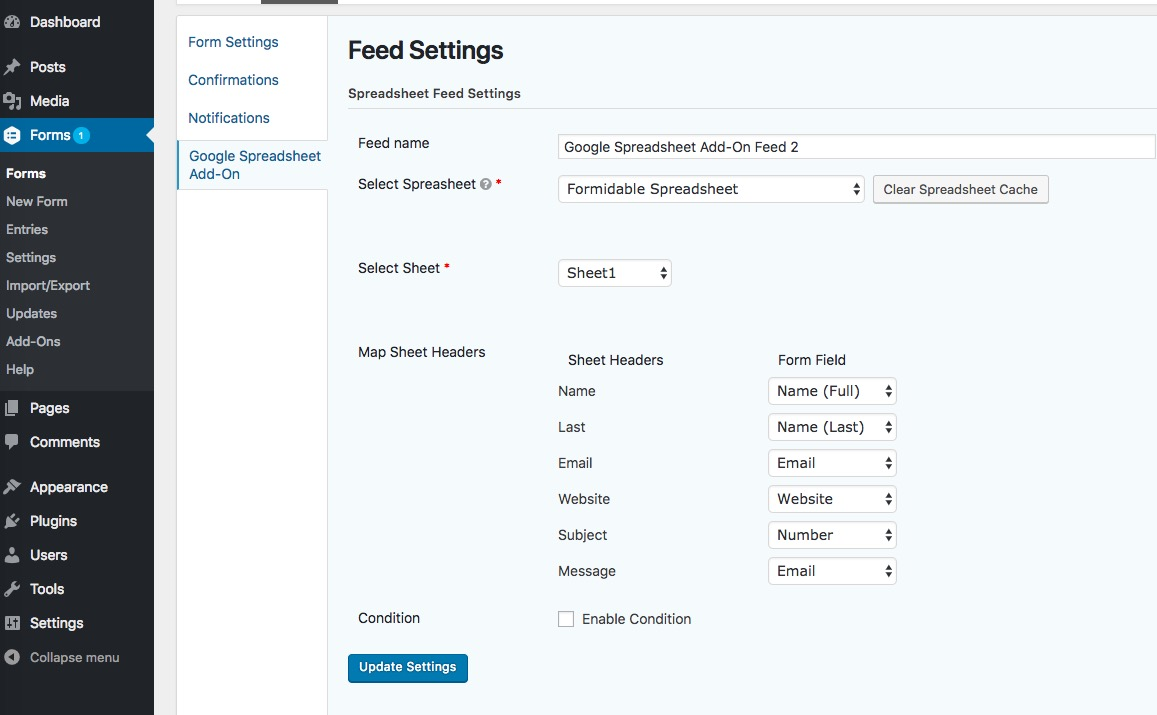Open the Name (Full) mapping dropdown
This screenshot has width=1157, height=715.
click(x=832, y=391)
